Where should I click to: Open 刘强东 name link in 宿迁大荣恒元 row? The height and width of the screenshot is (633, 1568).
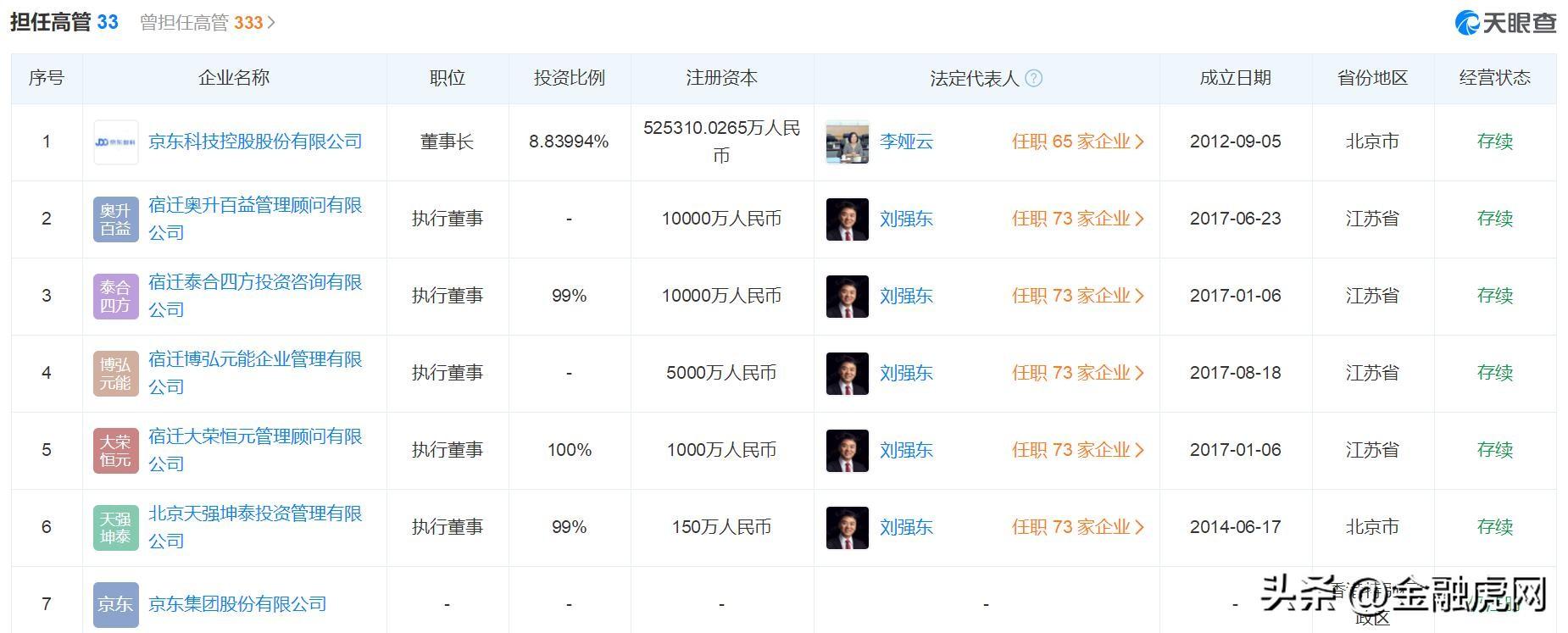tap(906, 450)
